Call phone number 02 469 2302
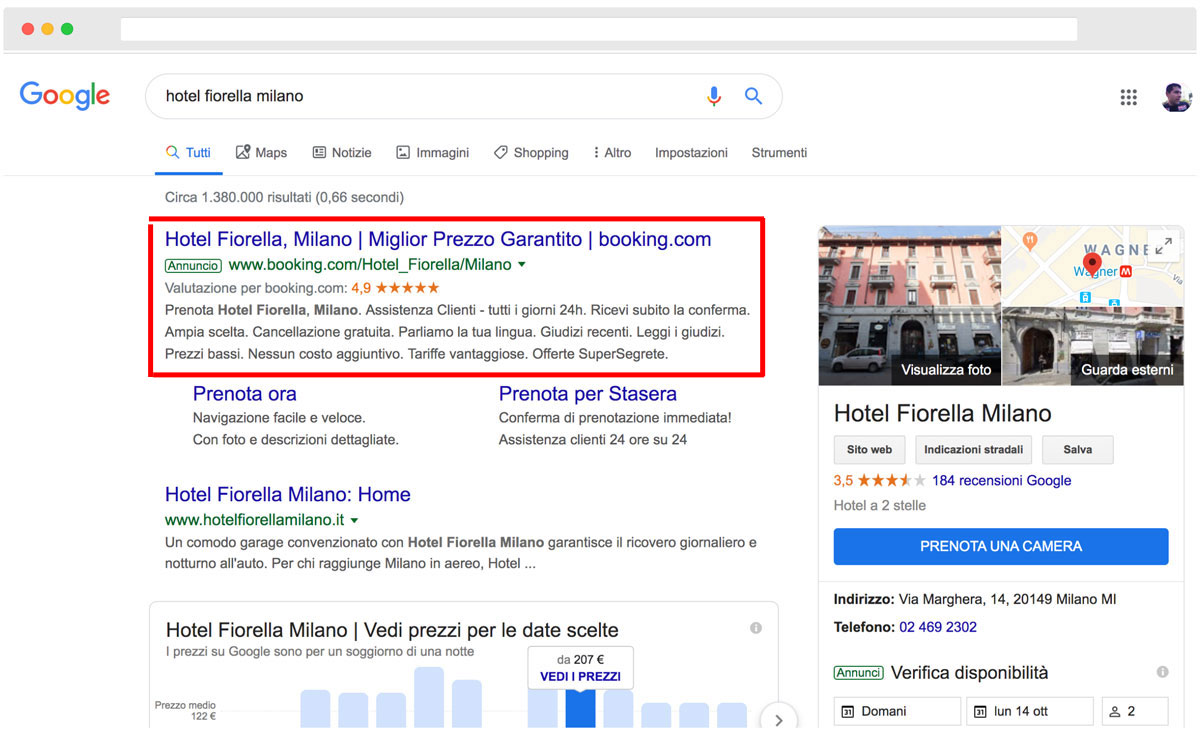1200x735 pixels. pos(938,627)
